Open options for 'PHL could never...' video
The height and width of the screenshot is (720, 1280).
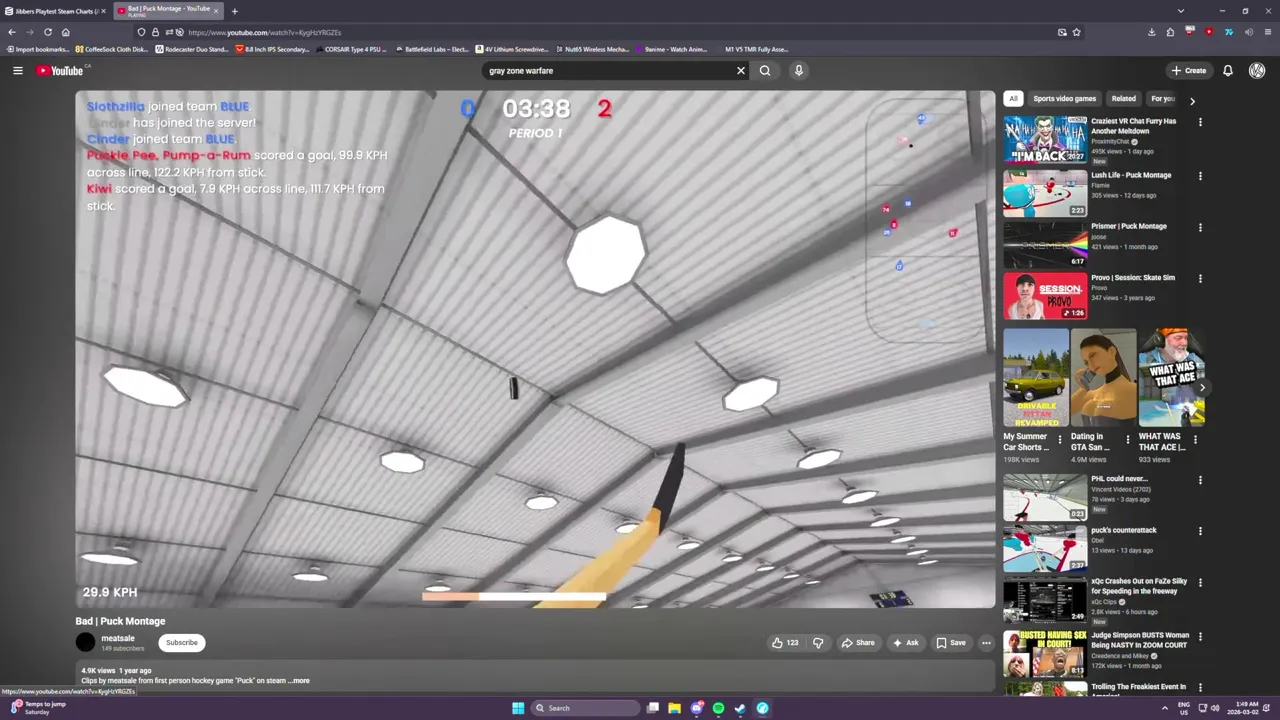point(1200,480)
